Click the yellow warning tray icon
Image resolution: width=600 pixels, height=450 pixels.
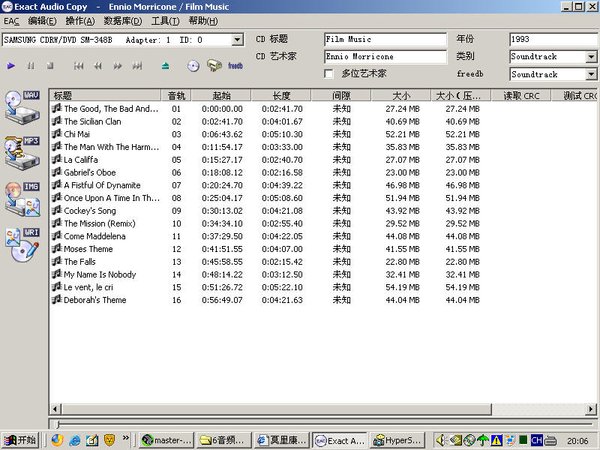click(x=496, y=440)
